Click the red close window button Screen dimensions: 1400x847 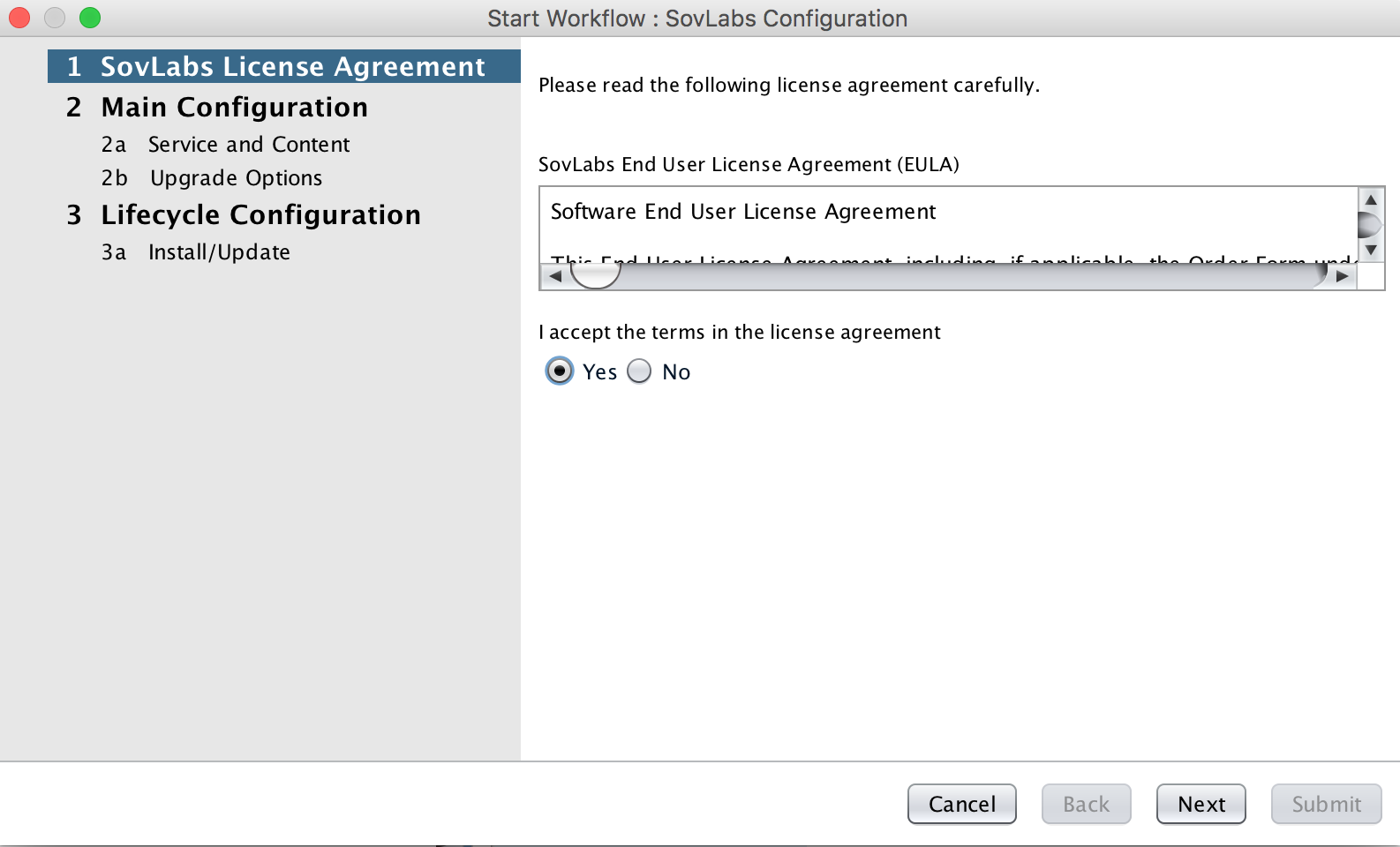click(x=19, y=18)
